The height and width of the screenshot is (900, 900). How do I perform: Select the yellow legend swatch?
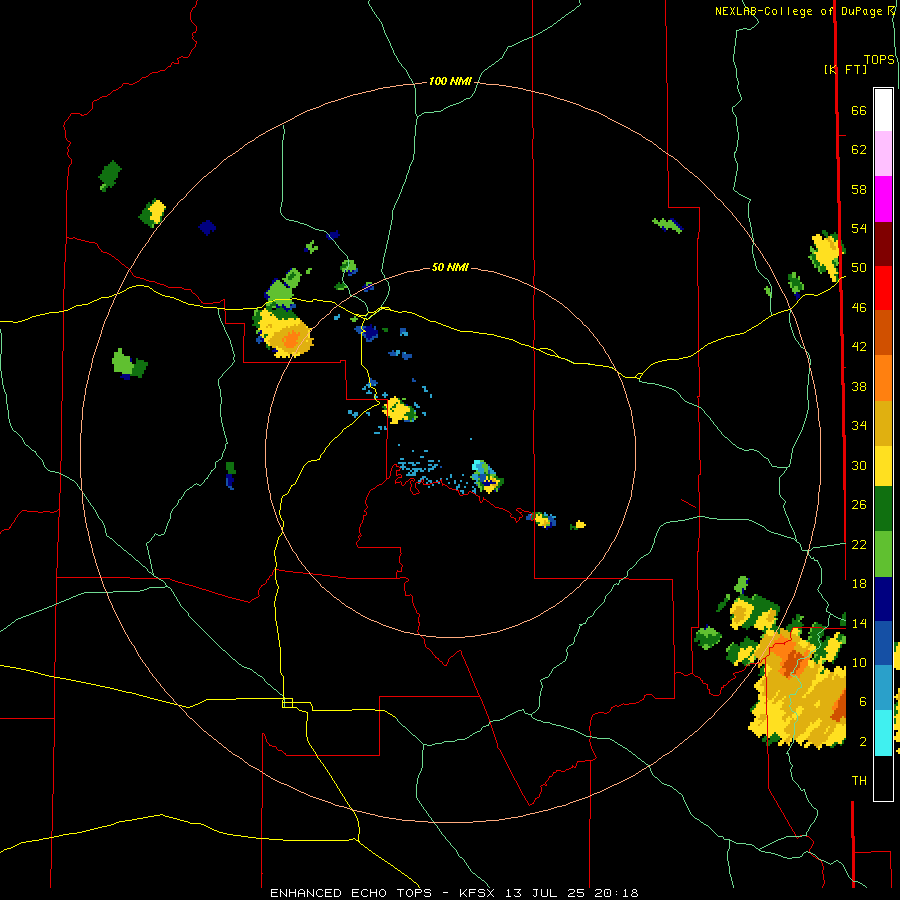click(x=883, y=466)
